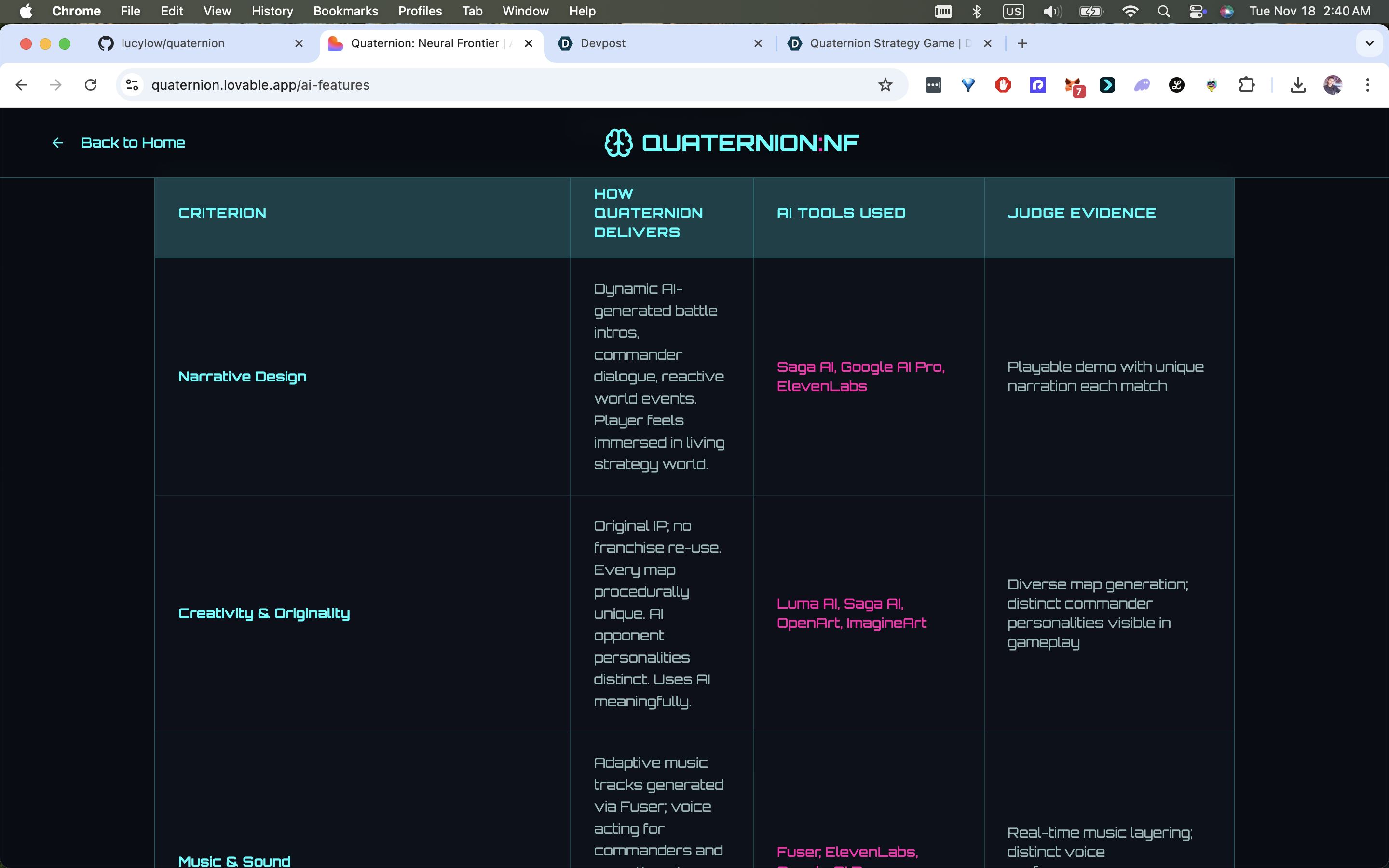The image size is (1389, 868).
Task: Click the Quaternion brain logo icon
Action: (x=618, y=143)
